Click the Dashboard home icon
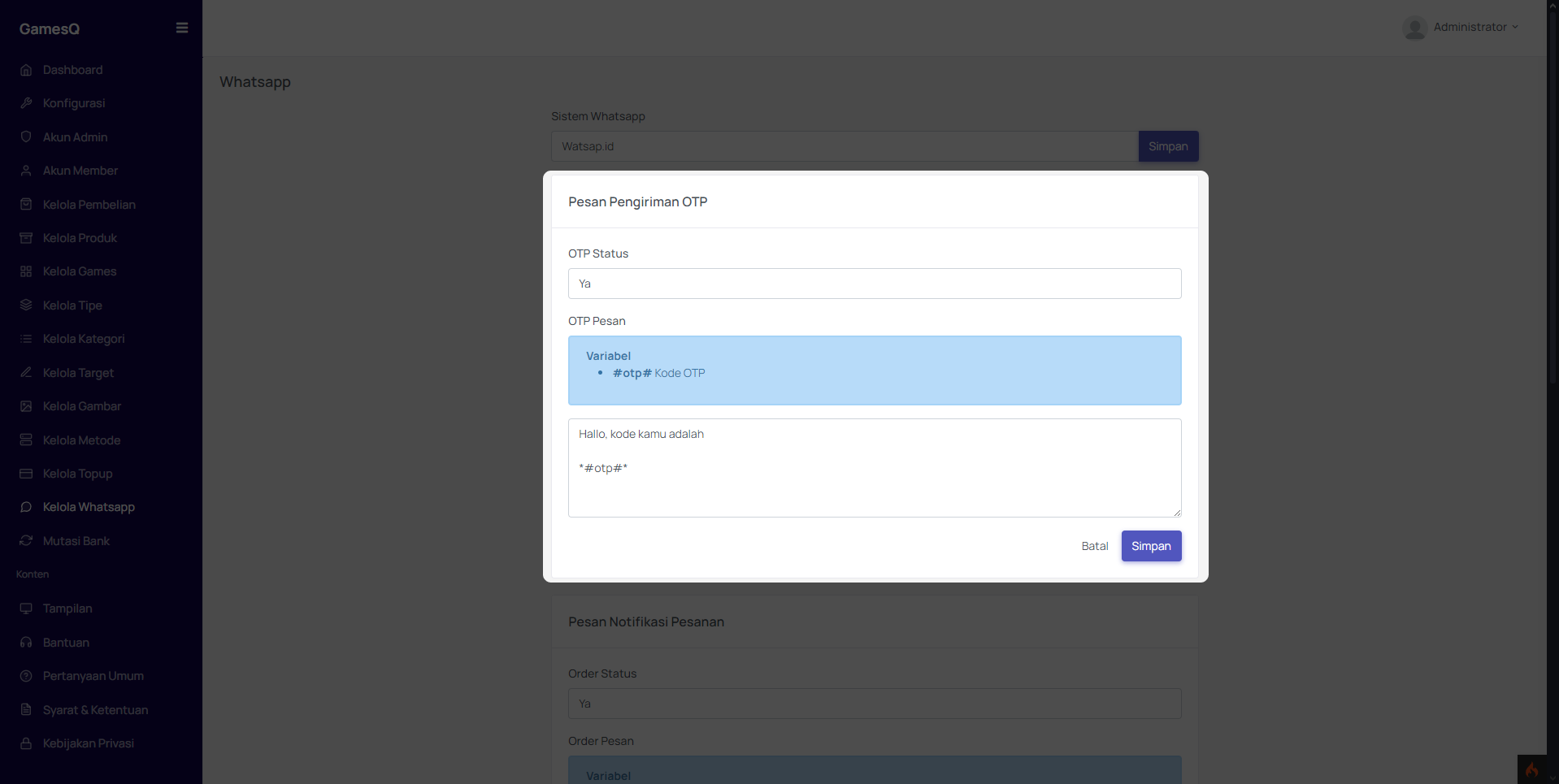Image resolution: width=1559 pixels, height=784 pixels. tap(26, 70)
